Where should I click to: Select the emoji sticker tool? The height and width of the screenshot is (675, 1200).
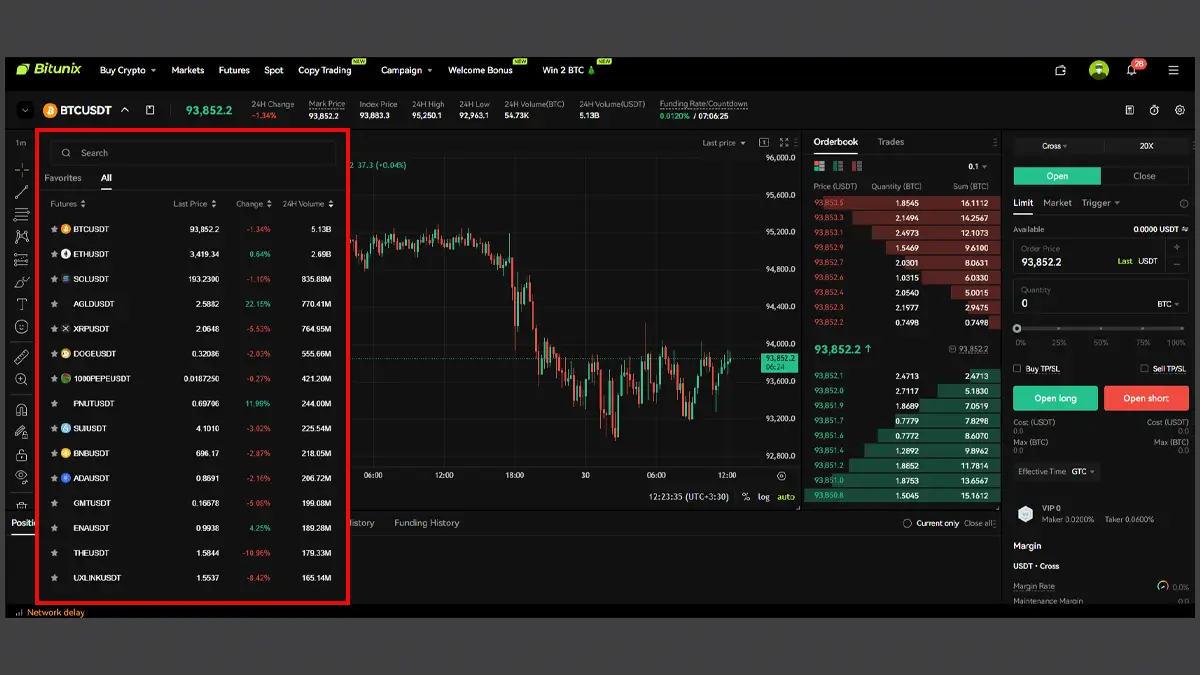click(x=21, y=327)
